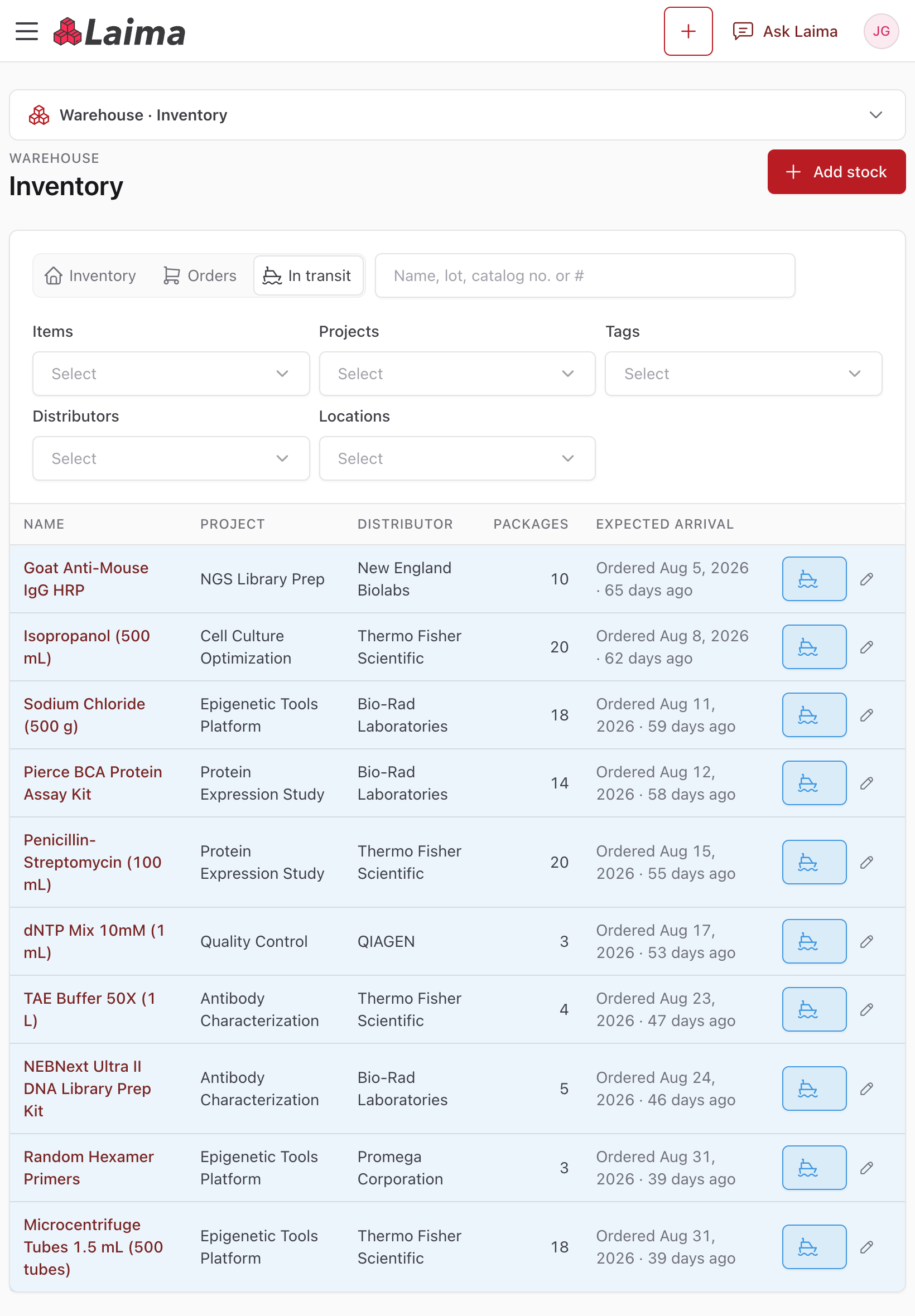Open the Locations filter dropdown
This screenshot has height=1316, width=915.
(457, 458)
